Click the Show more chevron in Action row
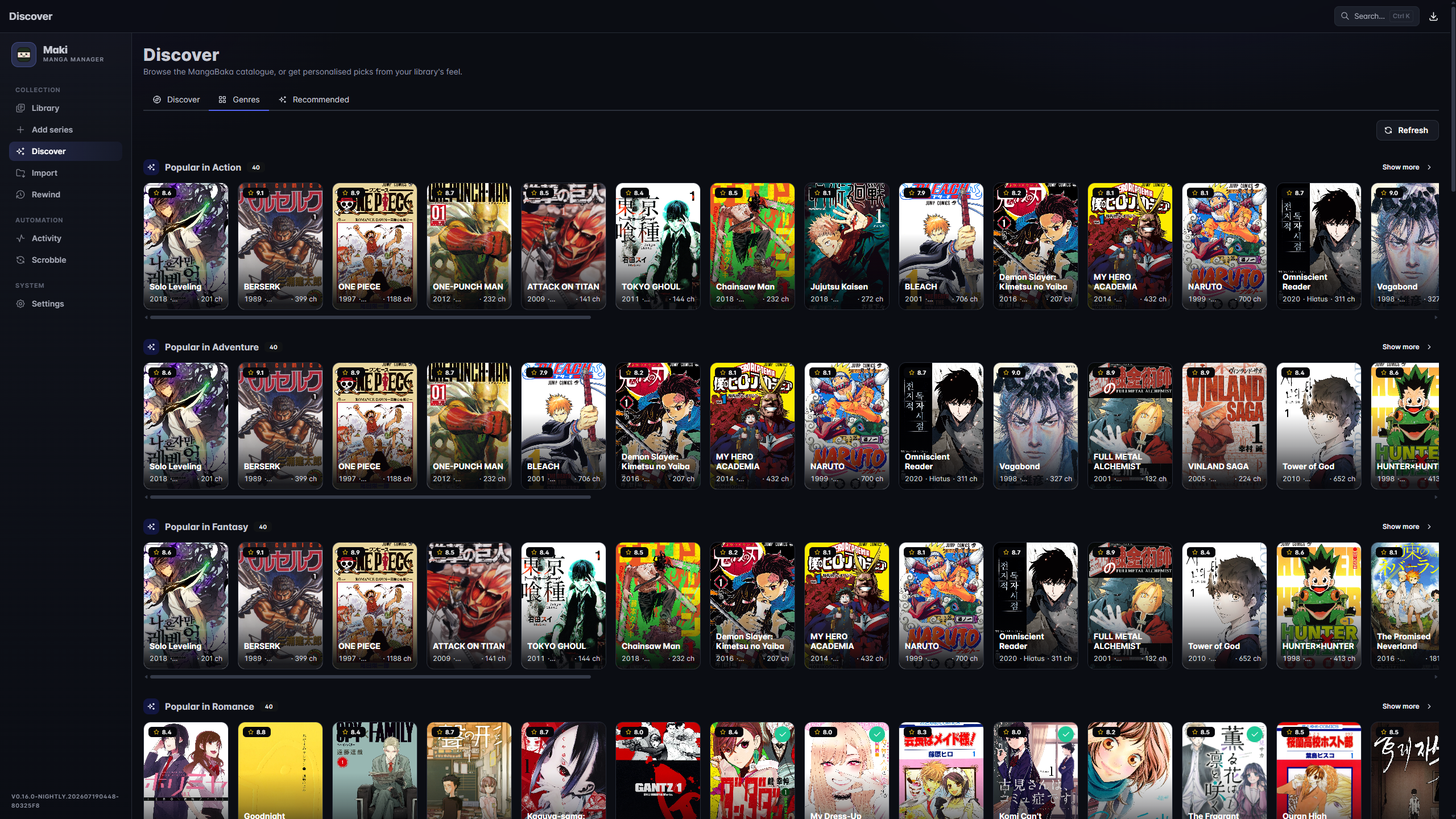This screenshot has width=1456, height=819. [1429, 167]
